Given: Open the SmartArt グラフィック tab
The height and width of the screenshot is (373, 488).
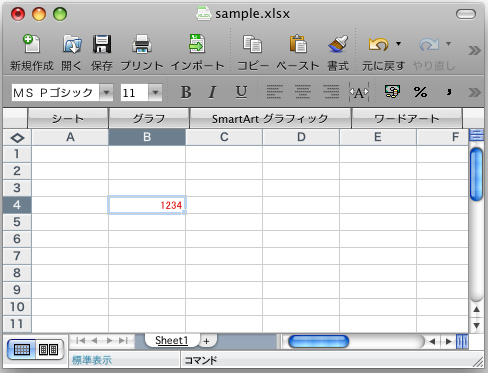Looking at the screenshot, I should tap(270, 118).
